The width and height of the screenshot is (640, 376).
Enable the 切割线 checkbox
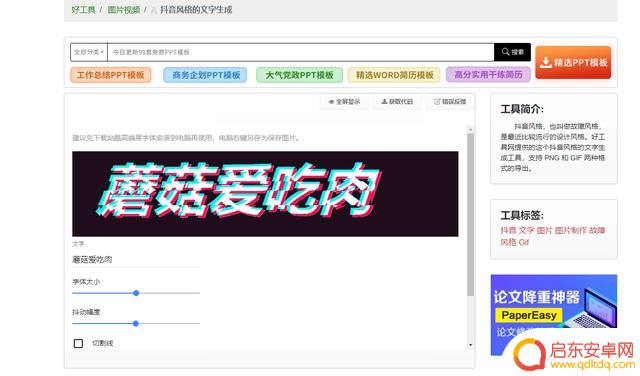point(78,343)
